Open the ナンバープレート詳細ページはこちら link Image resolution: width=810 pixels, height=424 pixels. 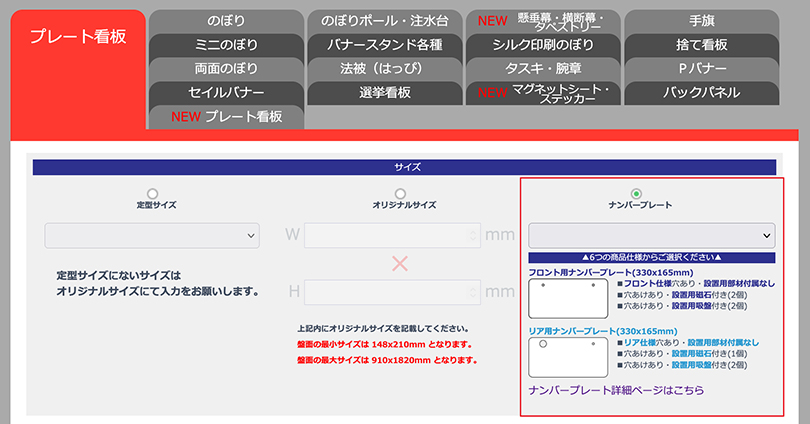(616, 390)
